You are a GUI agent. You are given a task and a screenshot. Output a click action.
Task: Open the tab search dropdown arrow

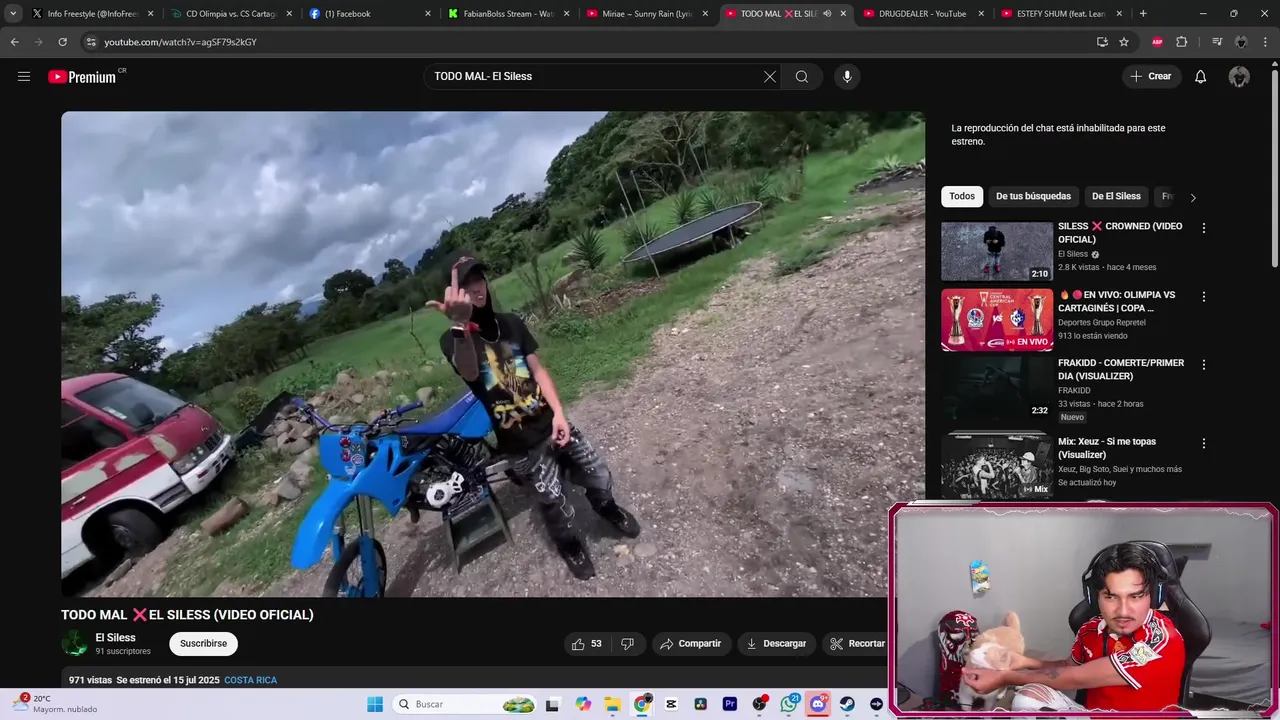coord(13,14)
